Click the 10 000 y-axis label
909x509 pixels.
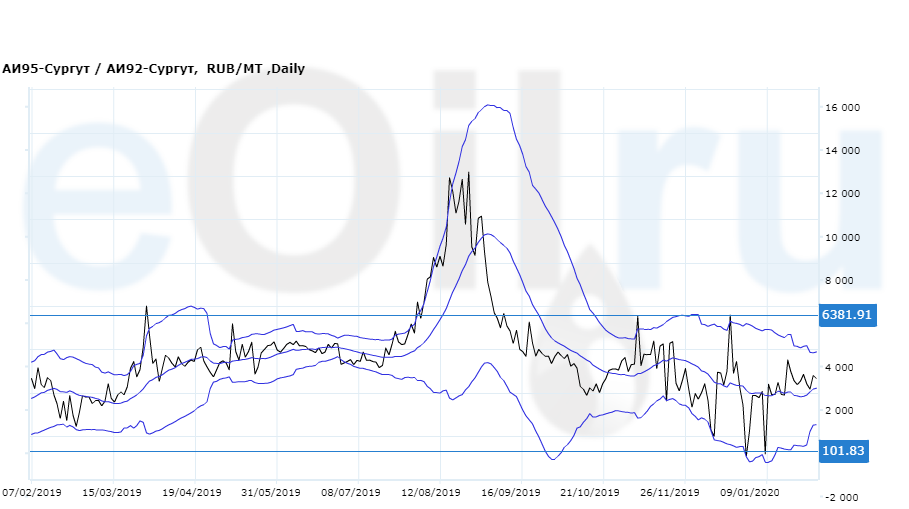(842, 238)
